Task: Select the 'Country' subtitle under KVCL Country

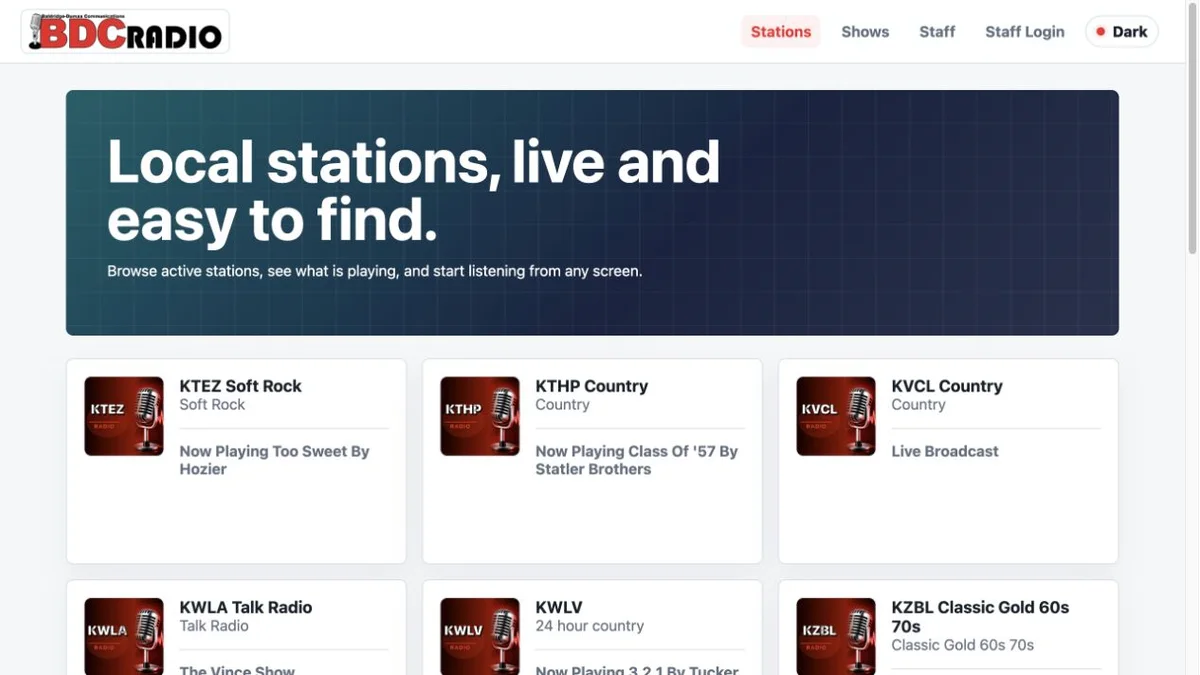Action: [918, 405]
